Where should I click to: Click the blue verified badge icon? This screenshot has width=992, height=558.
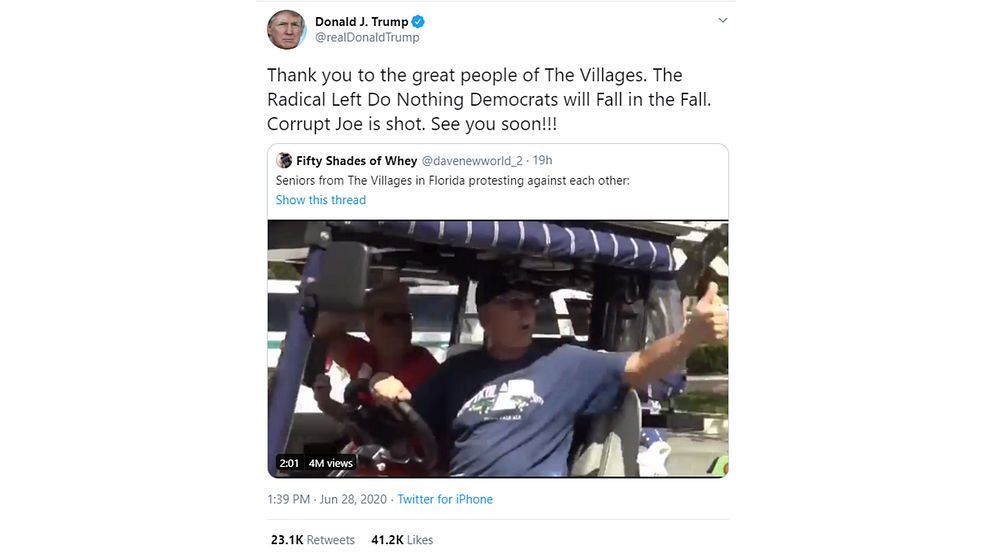coord(418,22)
